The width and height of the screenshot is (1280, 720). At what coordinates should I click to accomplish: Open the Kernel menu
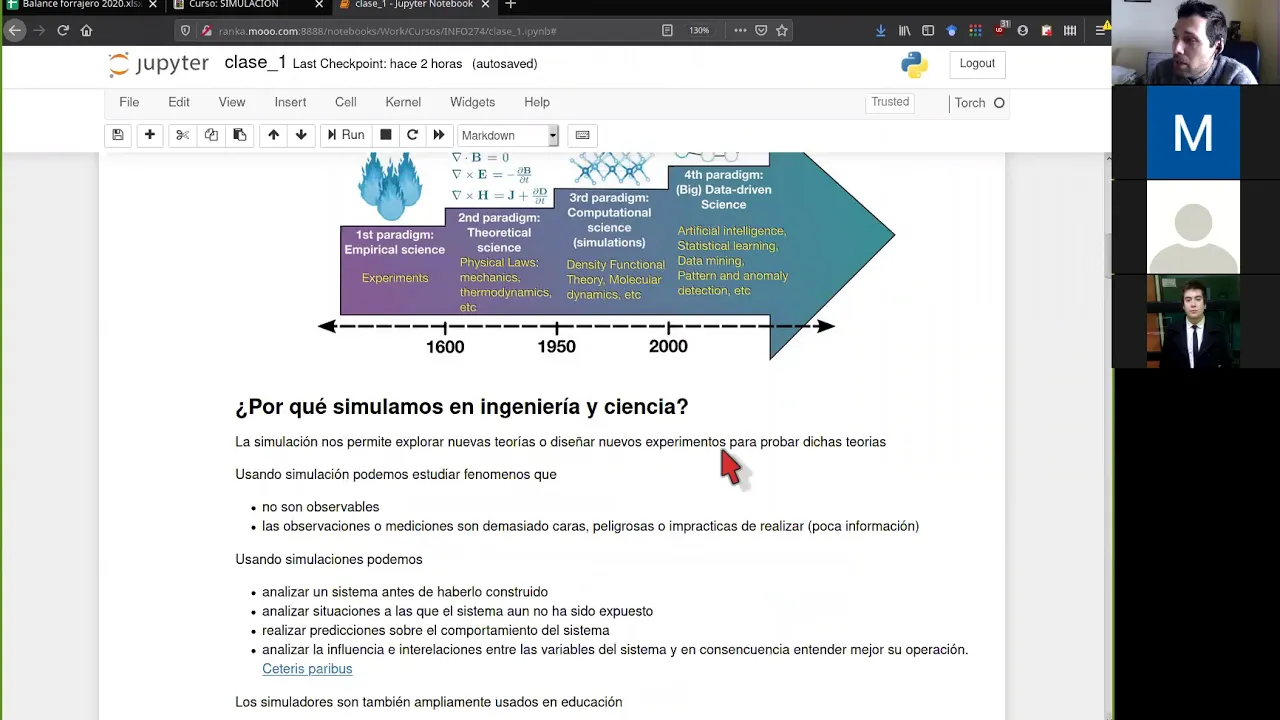pyautogui.click(x=403, y=102)
